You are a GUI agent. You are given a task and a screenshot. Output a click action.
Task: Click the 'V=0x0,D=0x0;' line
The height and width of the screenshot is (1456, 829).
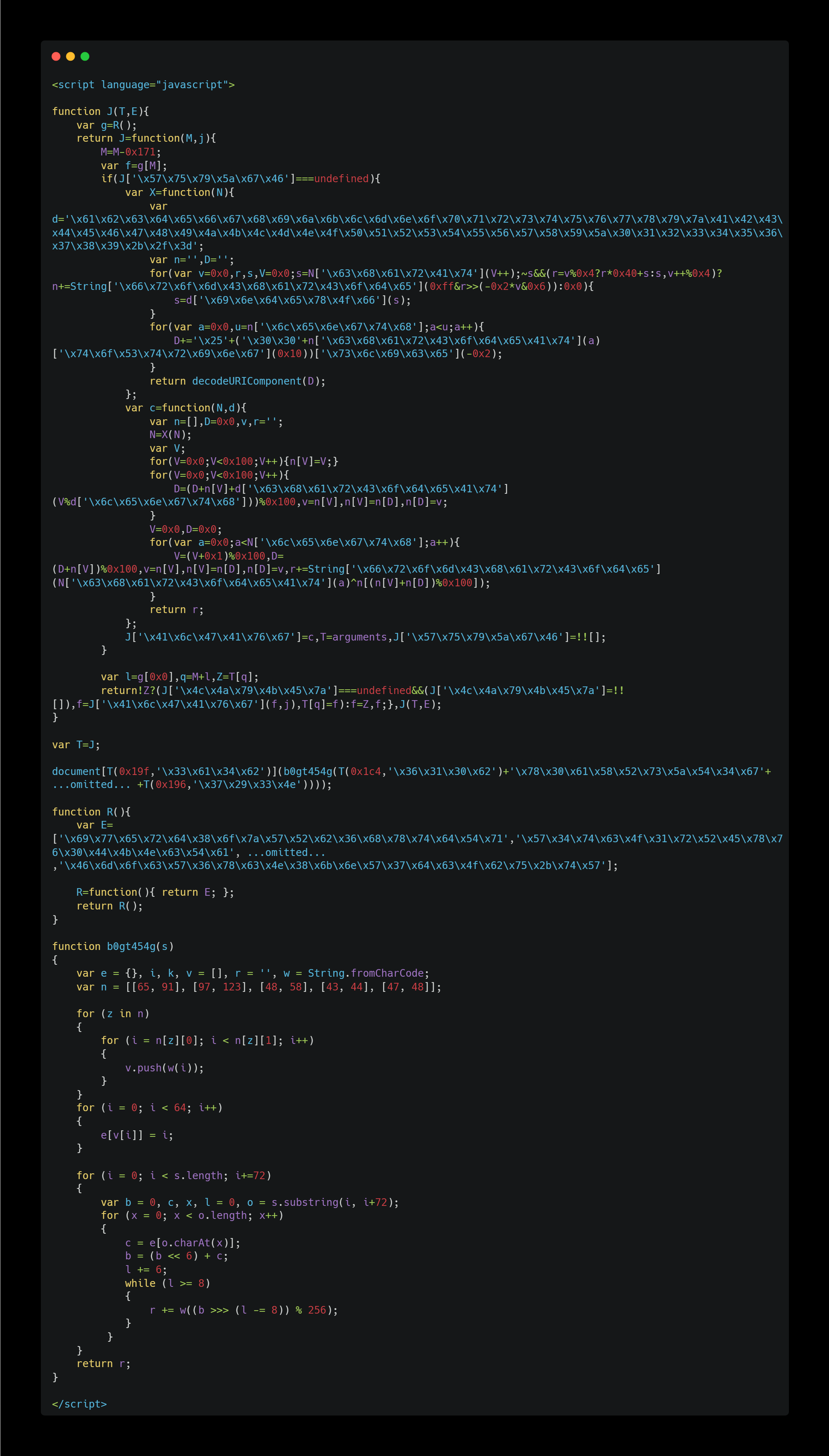[186, 529]
